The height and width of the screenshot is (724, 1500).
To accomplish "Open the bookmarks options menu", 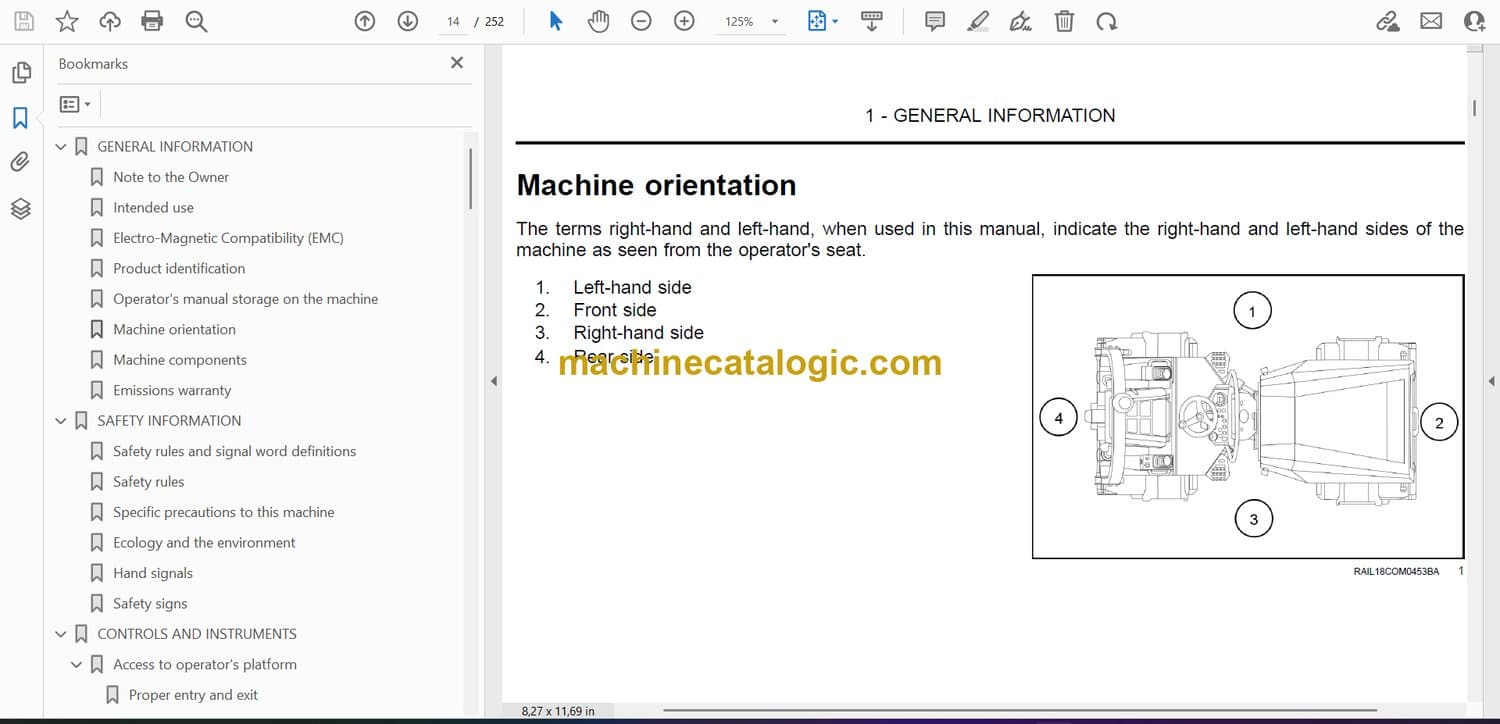I will pyautogui.click(x=75, y=104).
